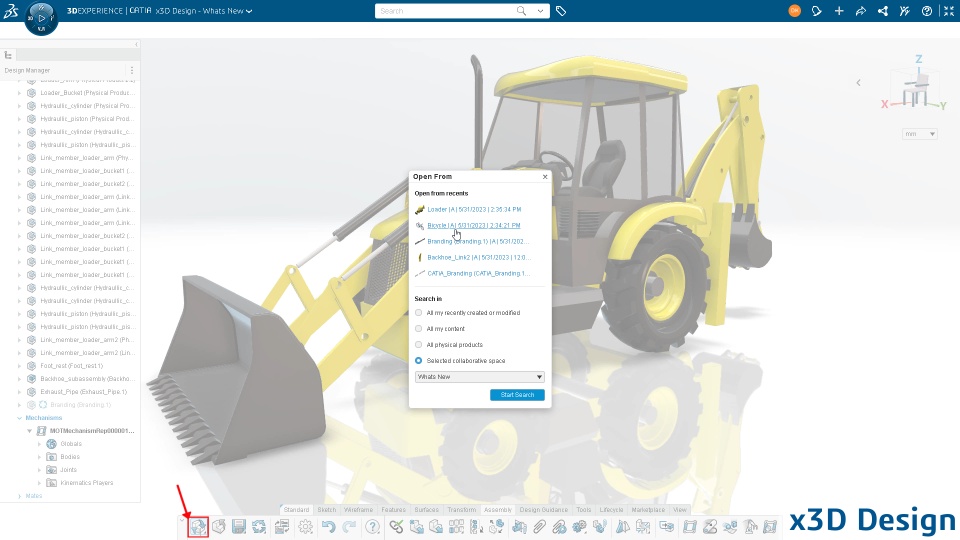
Task: Open settings gear in bottom toolbar
Action: coord(306,527)
